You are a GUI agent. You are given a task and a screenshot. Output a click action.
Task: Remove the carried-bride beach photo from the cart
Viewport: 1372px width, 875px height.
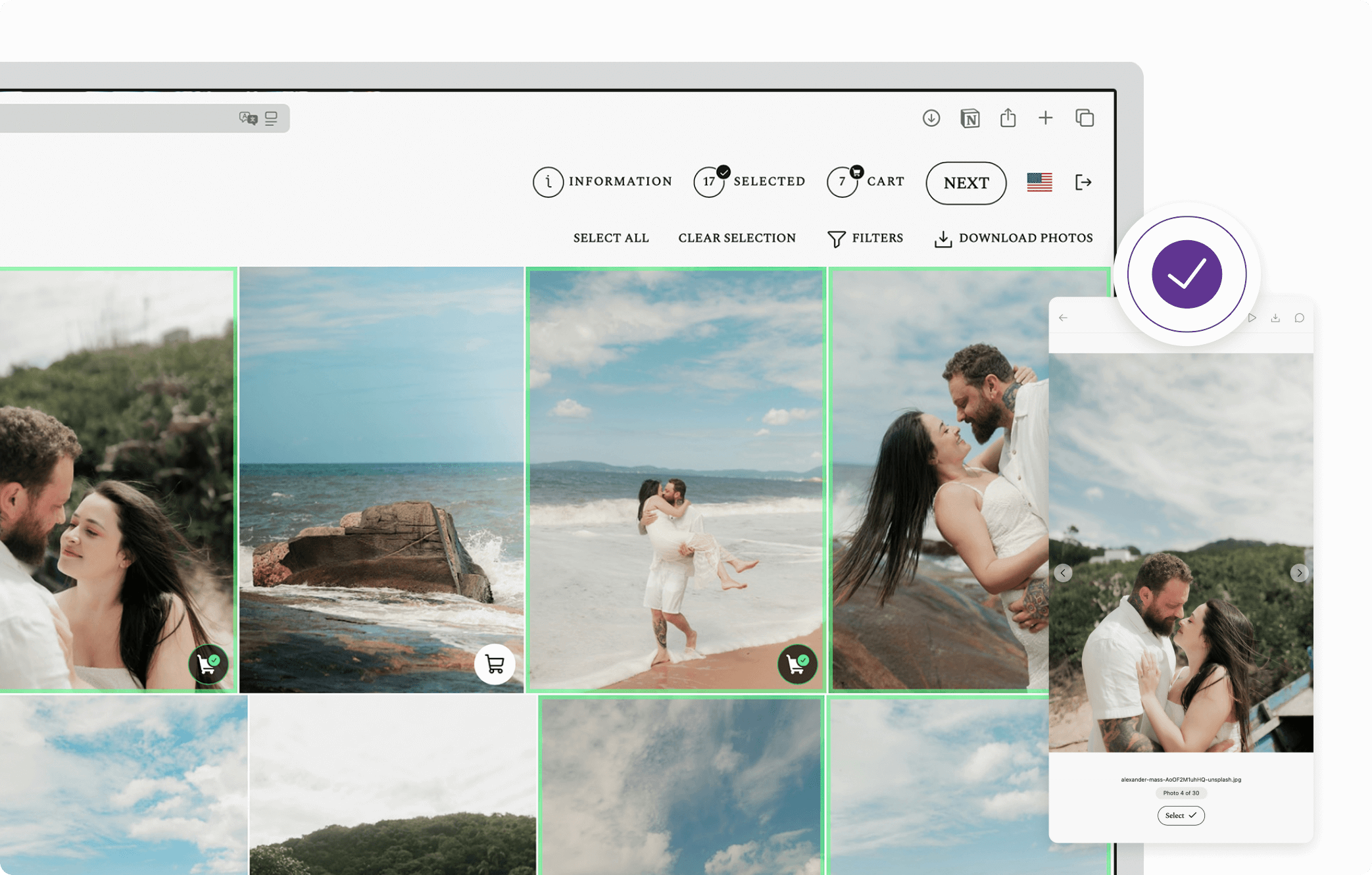pyautogui.click(x=797, y=664)
